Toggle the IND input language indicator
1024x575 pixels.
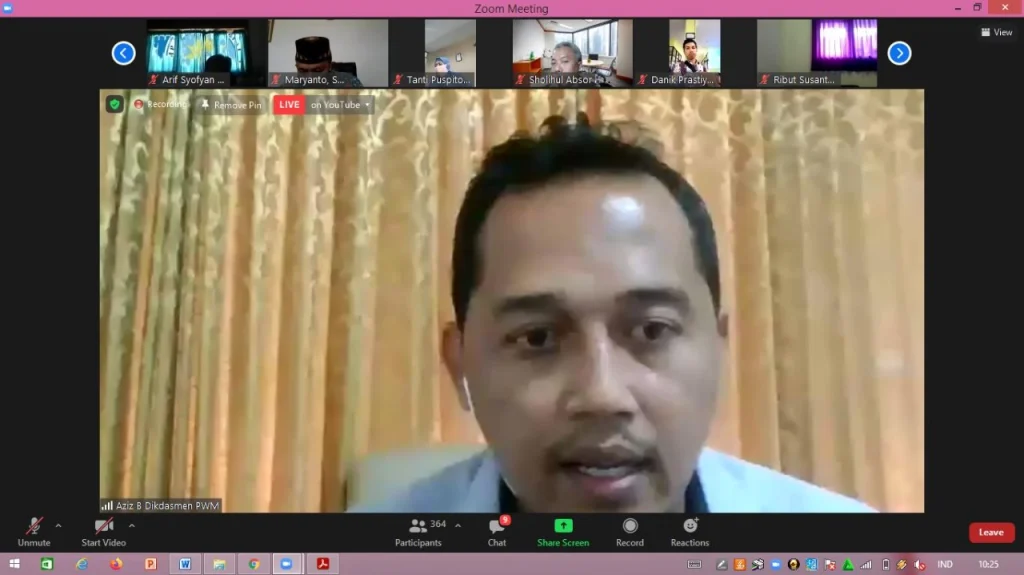coord(944,564)
